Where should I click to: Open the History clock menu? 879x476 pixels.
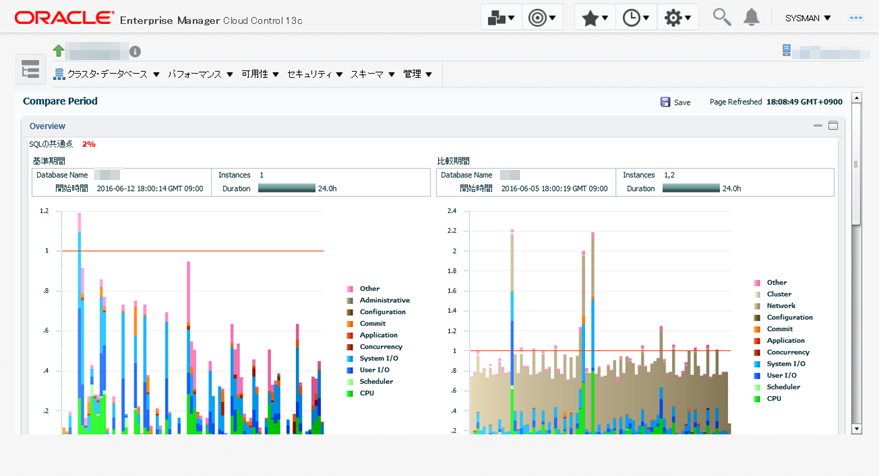click(636, 18)
